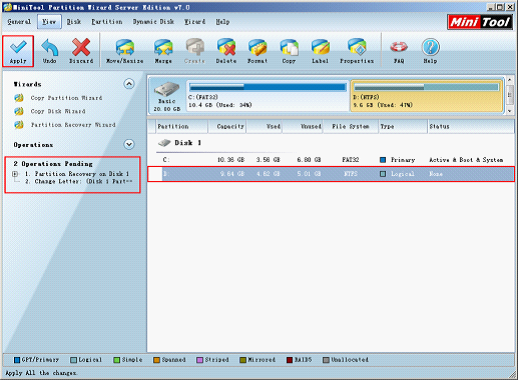Sort by the File System column header
518x380 pixels.
(x=351, y=126)
